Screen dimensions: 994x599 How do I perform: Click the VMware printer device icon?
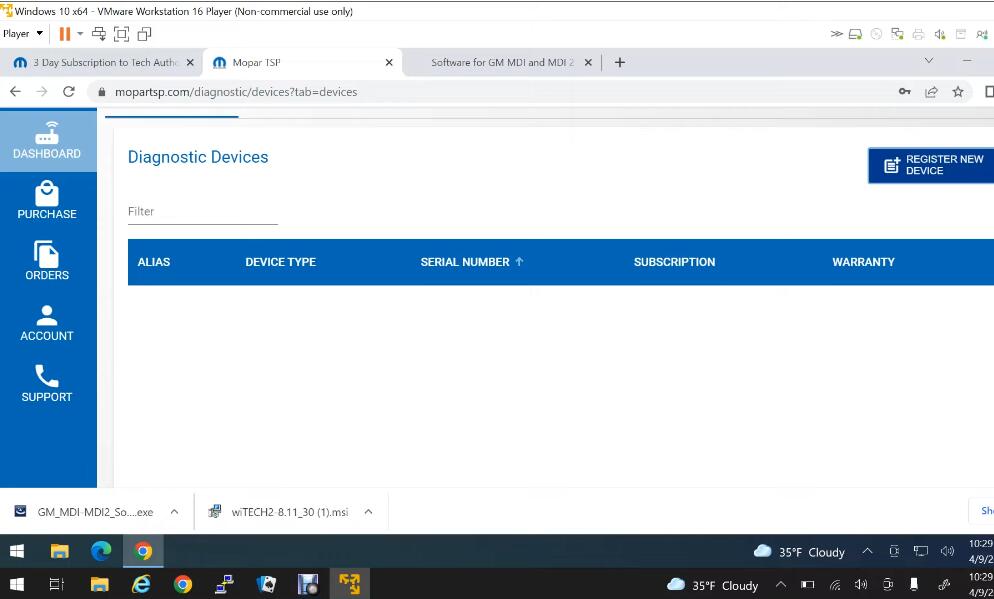pos(918,34)
